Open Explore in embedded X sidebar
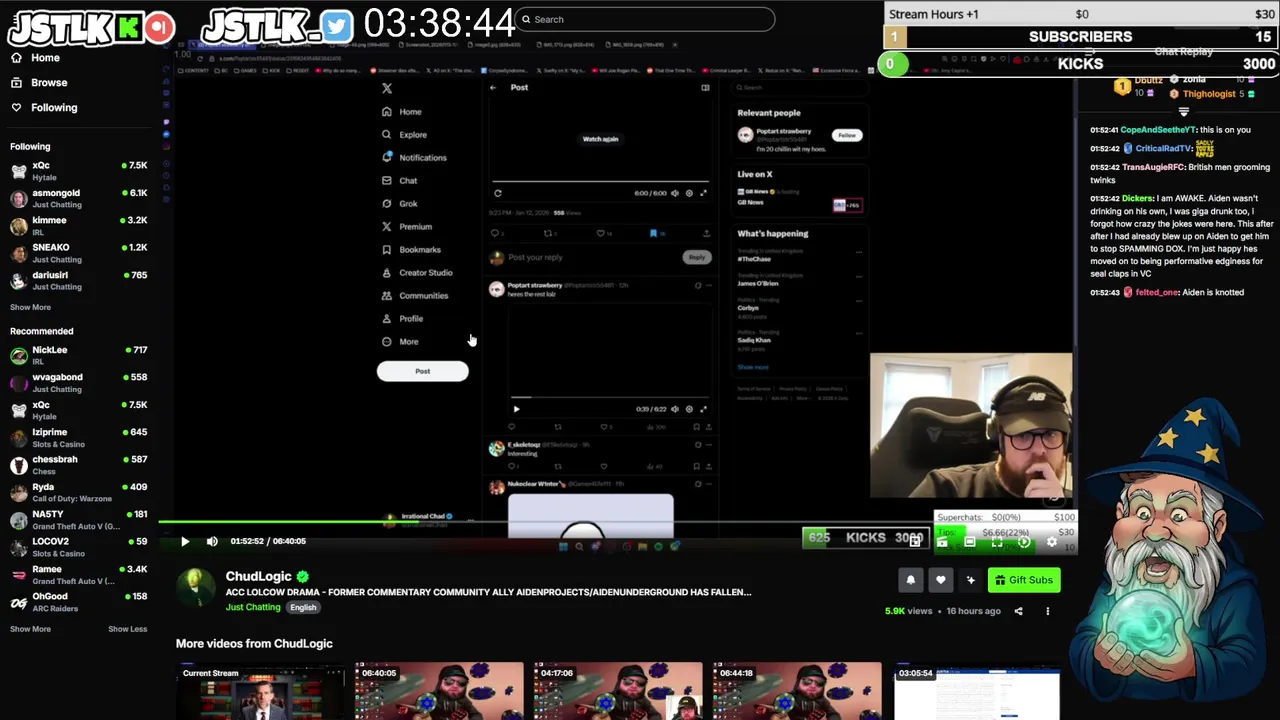The image size is (1280, 720). tap(404, 135)
